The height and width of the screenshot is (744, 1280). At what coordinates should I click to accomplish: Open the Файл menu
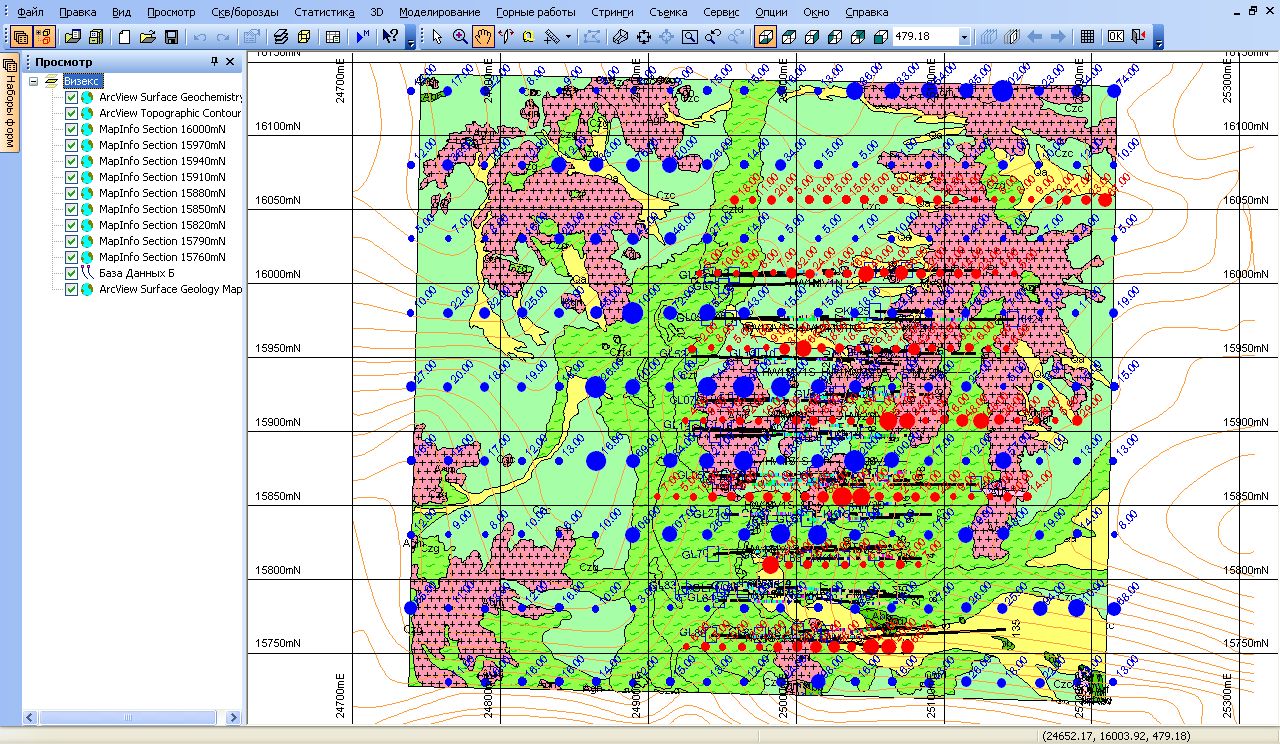click(30, 12)
